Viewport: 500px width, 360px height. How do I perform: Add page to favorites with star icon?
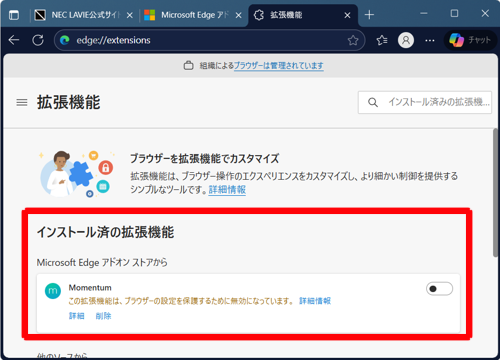point(353,40)
